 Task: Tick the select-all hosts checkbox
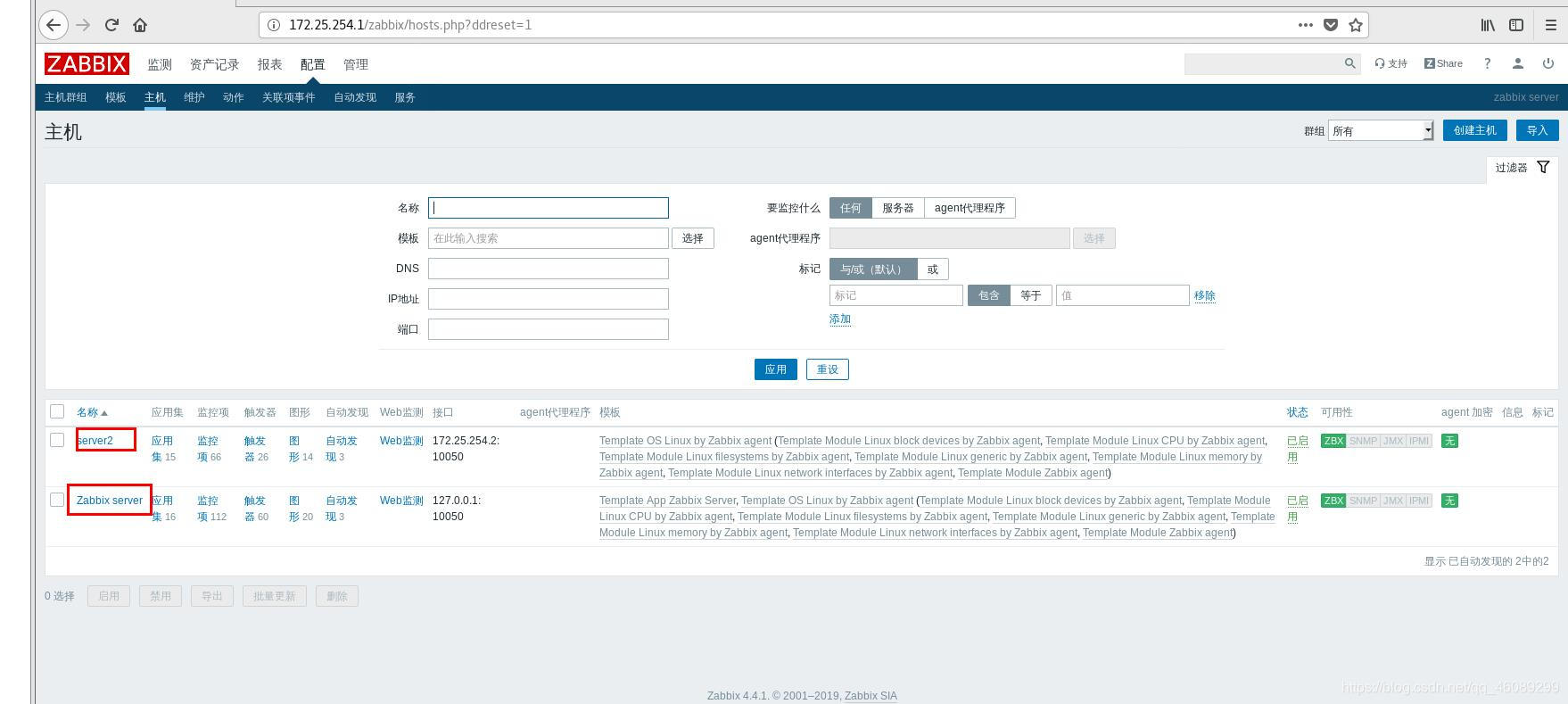click(57, 411)
